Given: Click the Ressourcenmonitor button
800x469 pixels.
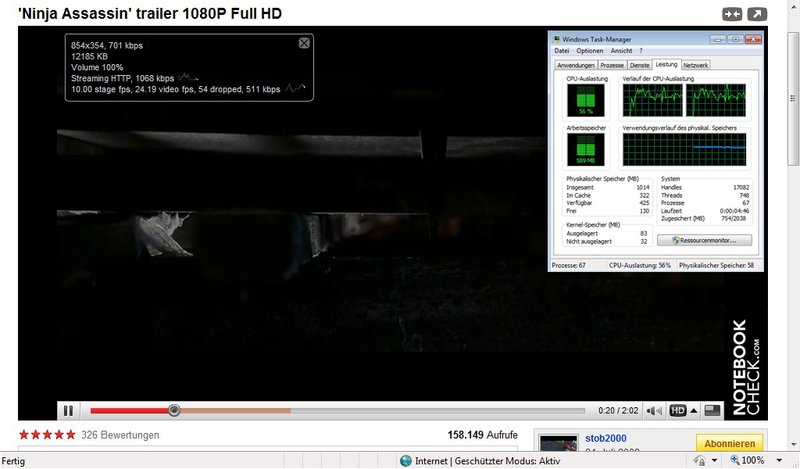Looking at the screenshot, I should pos(704,240).
